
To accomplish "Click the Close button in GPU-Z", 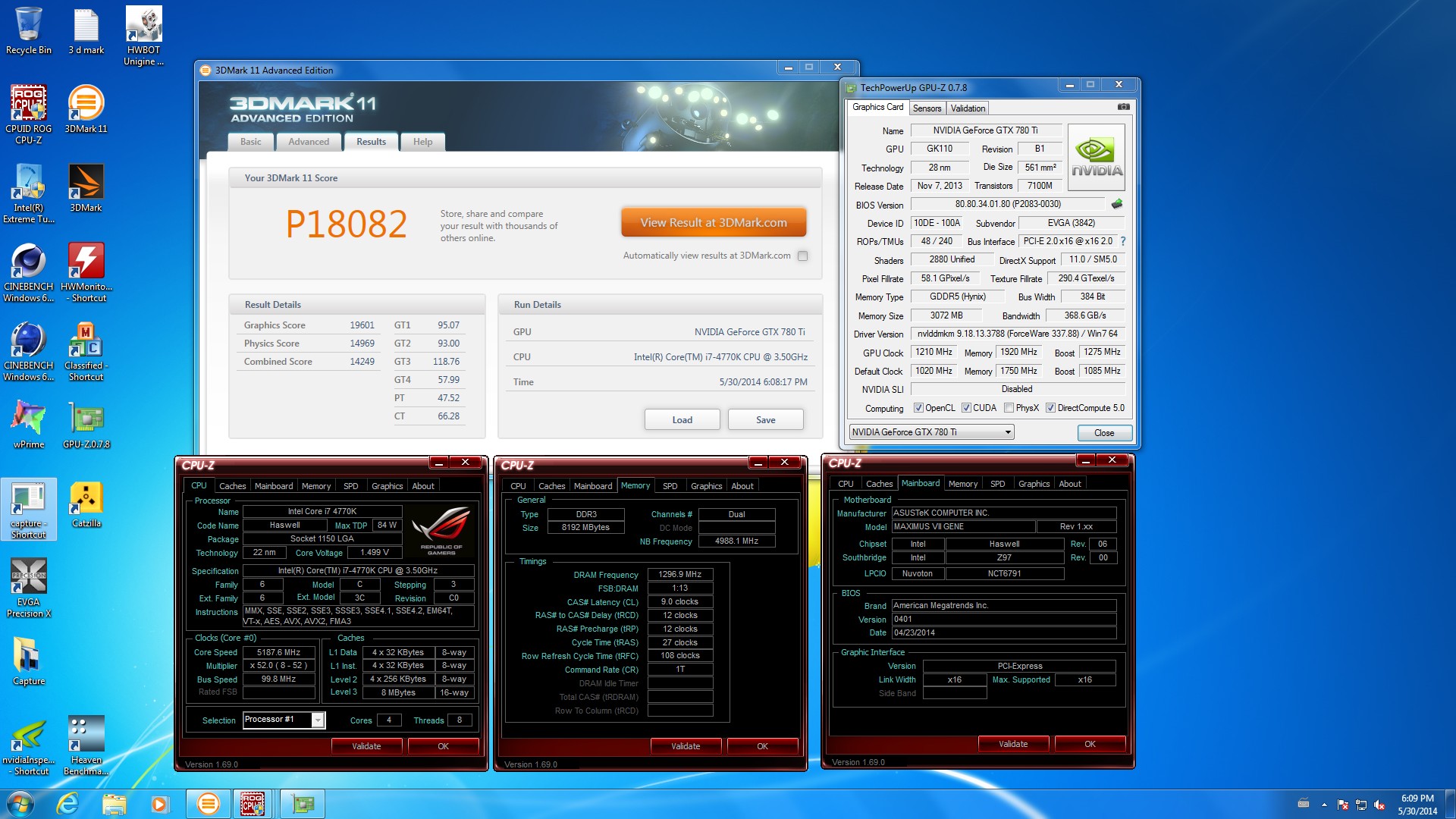I will [1104, 433].
